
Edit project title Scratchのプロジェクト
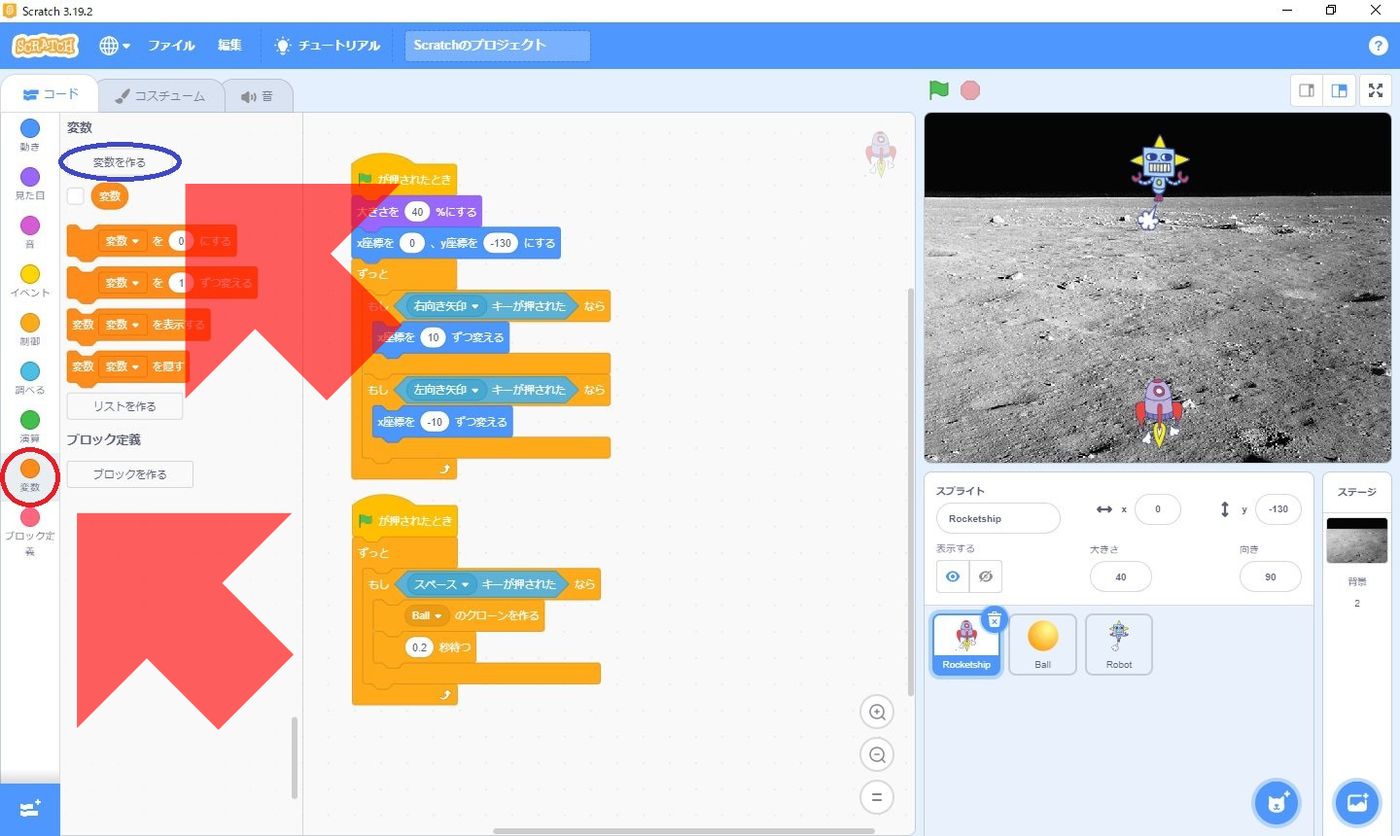[497, 45]
